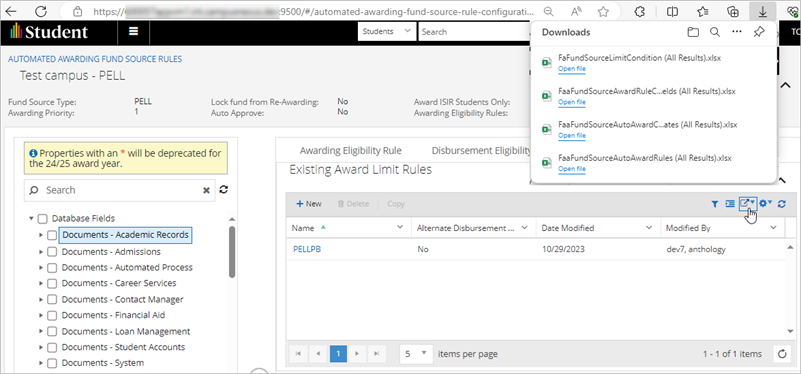
Task: Open FaFundSourceLimitCondition file link
Action: click(572, 69)
